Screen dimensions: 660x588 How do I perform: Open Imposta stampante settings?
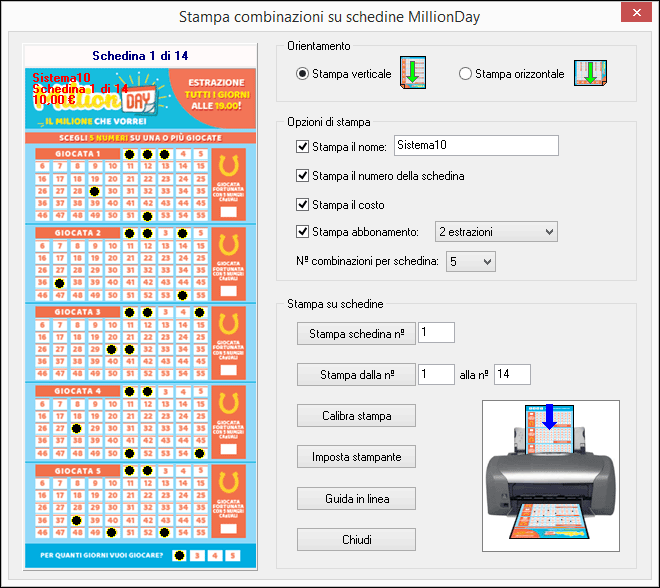click(355, 457)
